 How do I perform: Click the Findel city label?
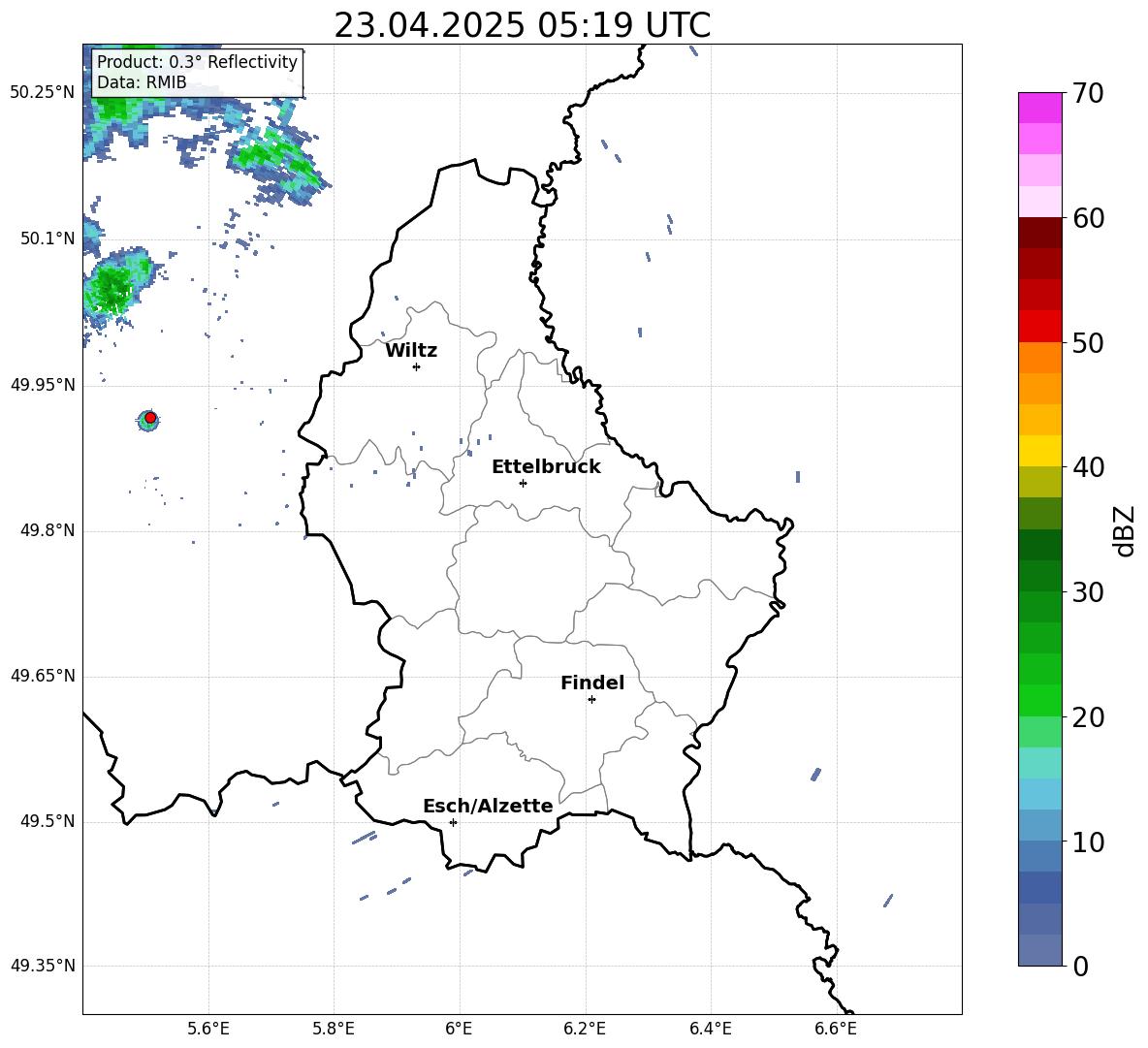[x=592, y=683]
